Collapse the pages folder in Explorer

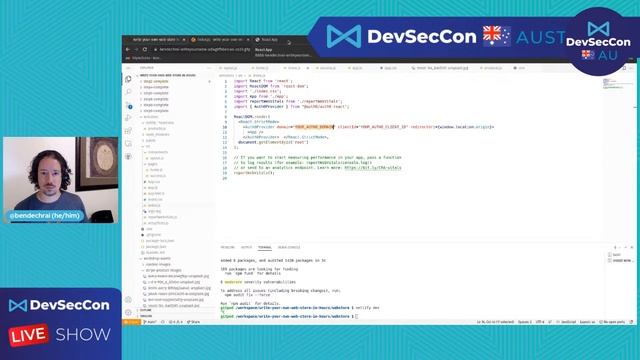(153, 164)
